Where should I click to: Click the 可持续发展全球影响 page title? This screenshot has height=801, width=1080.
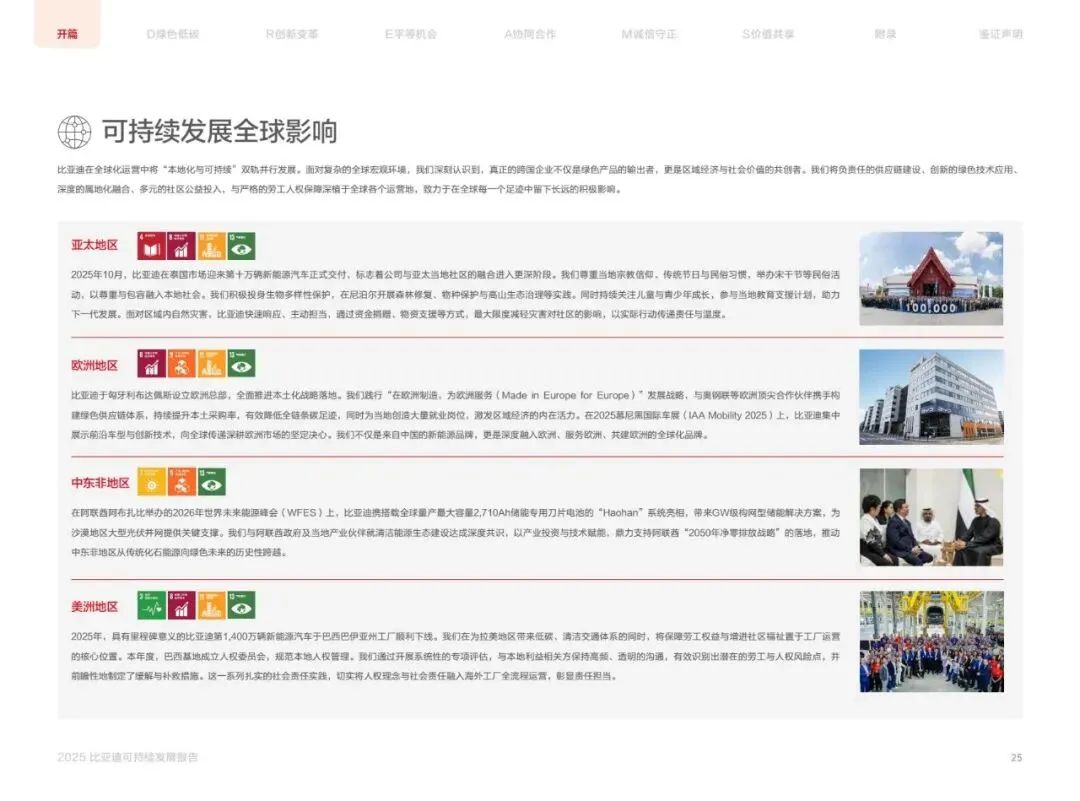220,132
